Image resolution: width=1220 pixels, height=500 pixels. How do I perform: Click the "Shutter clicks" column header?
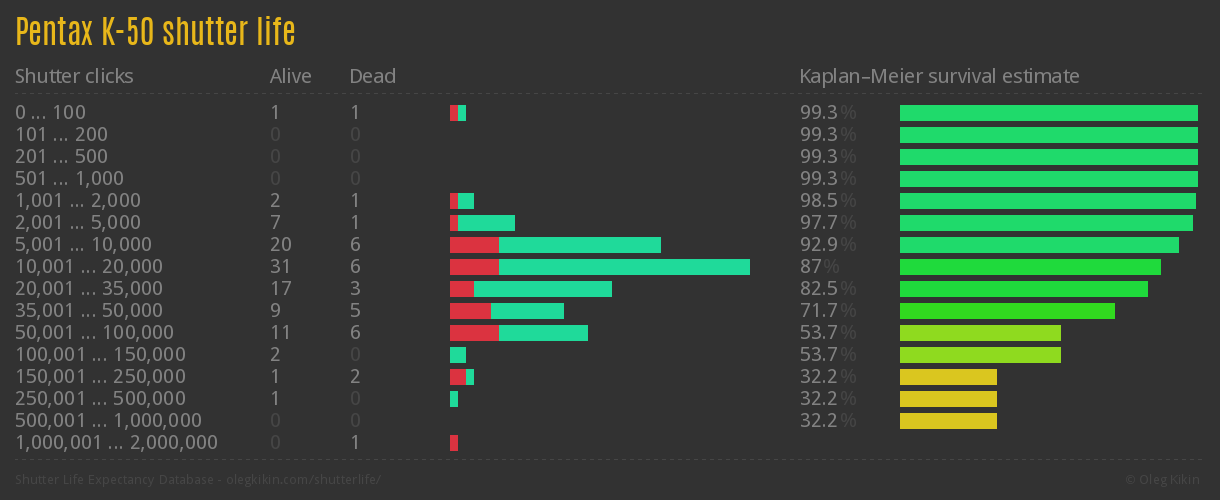[74, 76]
